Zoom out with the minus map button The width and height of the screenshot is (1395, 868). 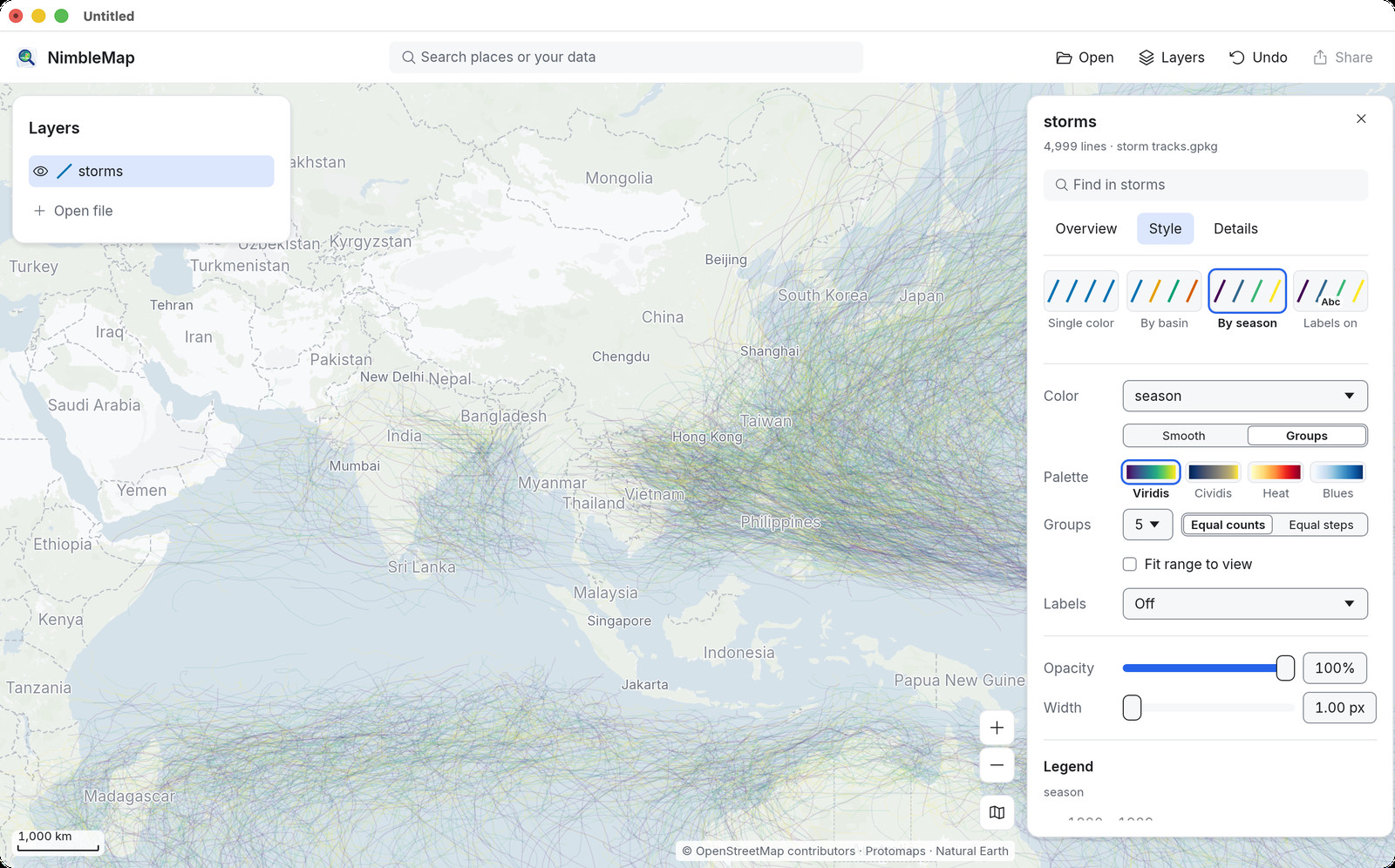997,765
